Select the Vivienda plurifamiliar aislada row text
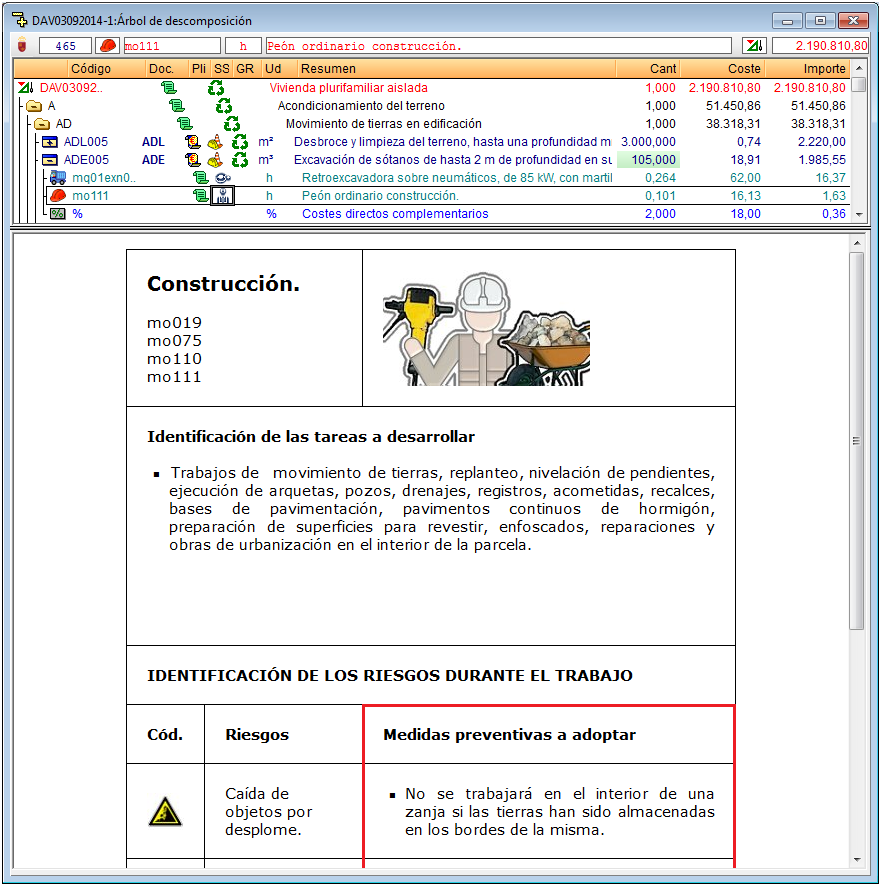This screenshot has height=886, width=881. pos(349,88)
